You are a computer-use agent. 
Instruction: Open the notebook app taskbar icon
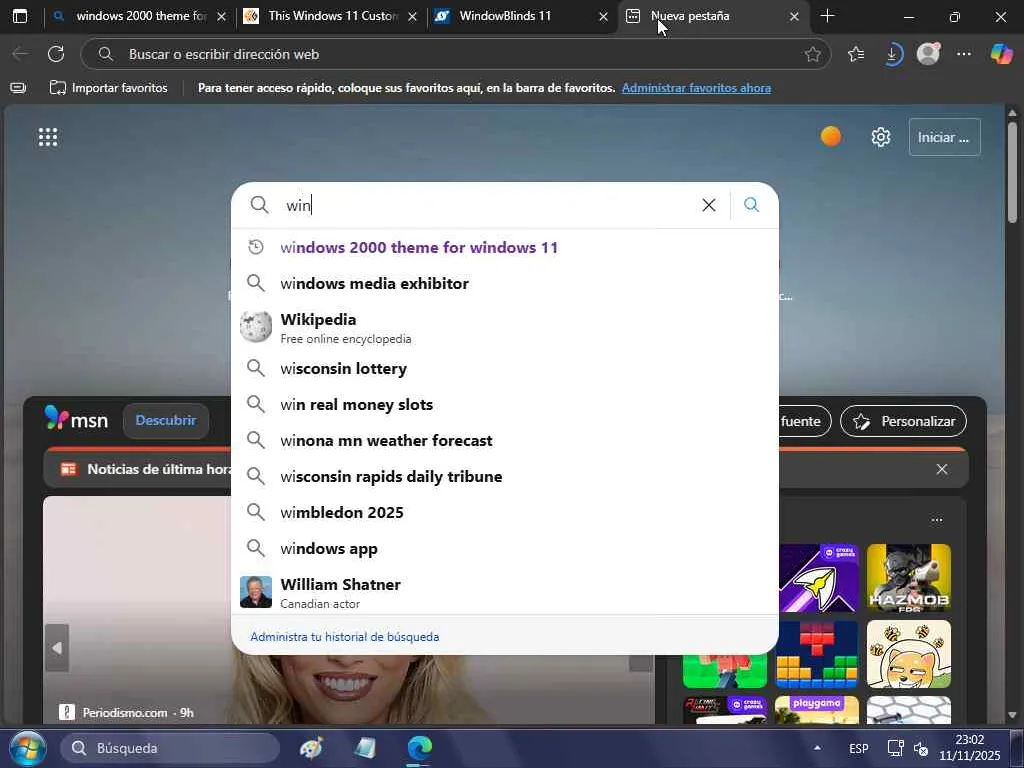(x=365, y=748)
